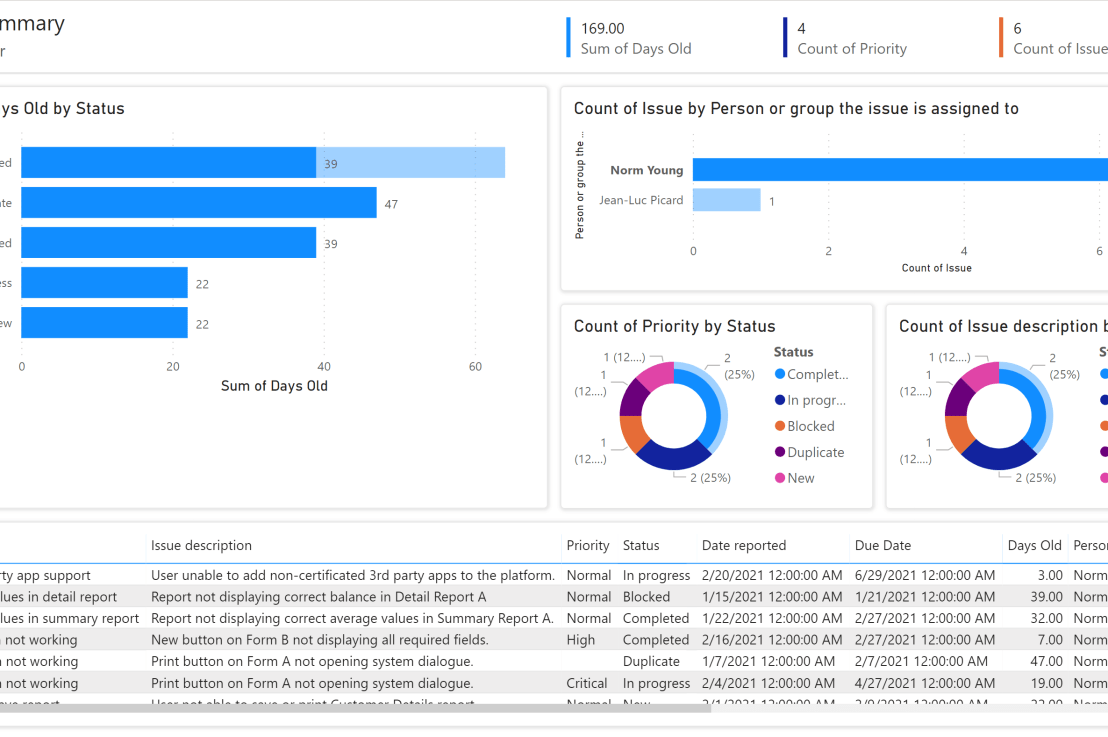
Task: Toggle the Completed legend entry in Count of Priority
Action: 815,373
